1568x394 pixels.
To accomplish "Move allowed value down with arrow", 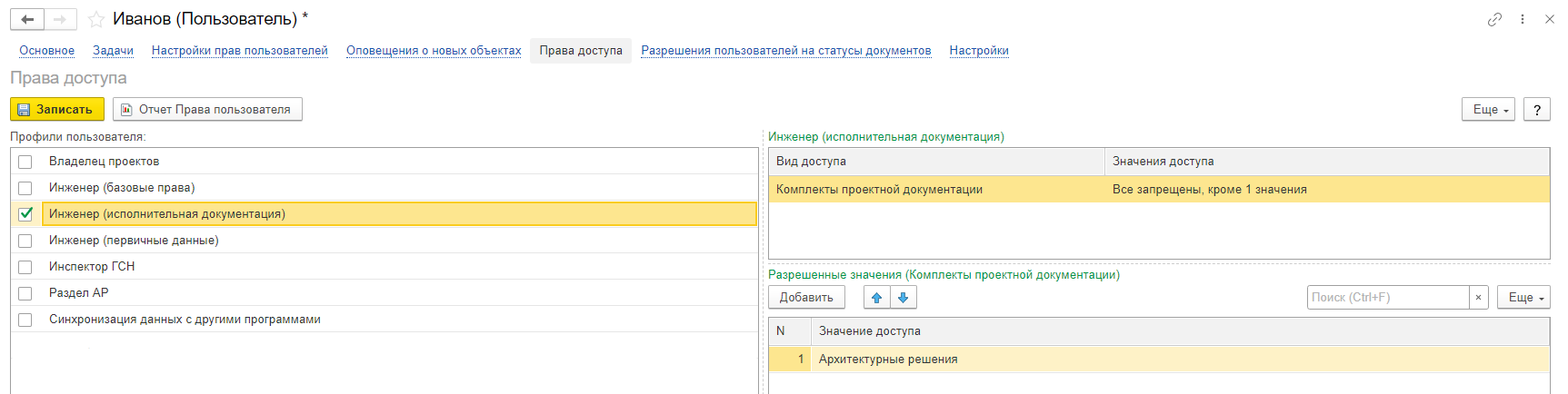I will coord(903,298).
